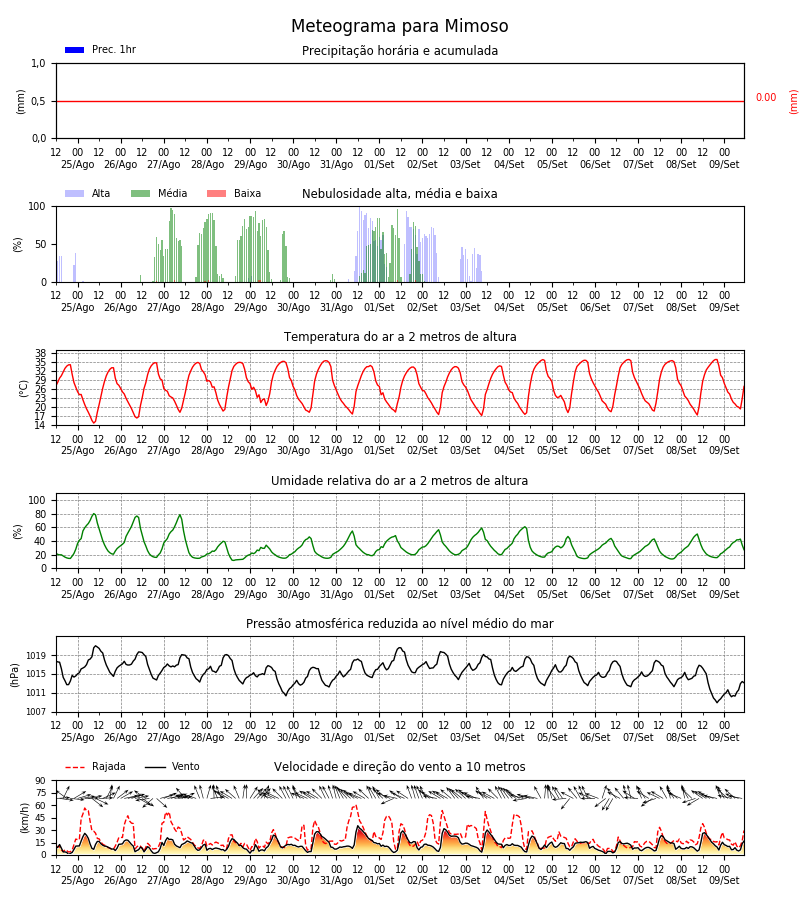The image size is (800, 900).
Task: Click the red dashed Rajada legend line
Action: coord(75,767)
